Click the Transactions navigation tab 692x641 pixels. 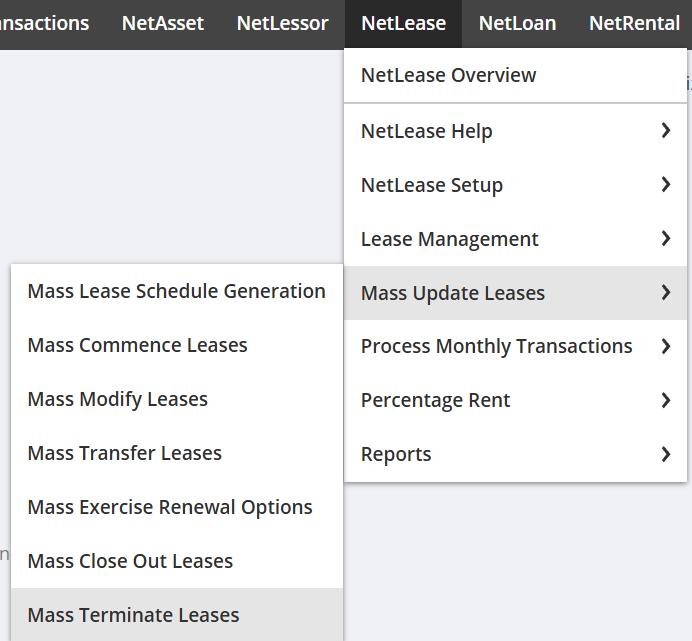(x=44, y=23)
